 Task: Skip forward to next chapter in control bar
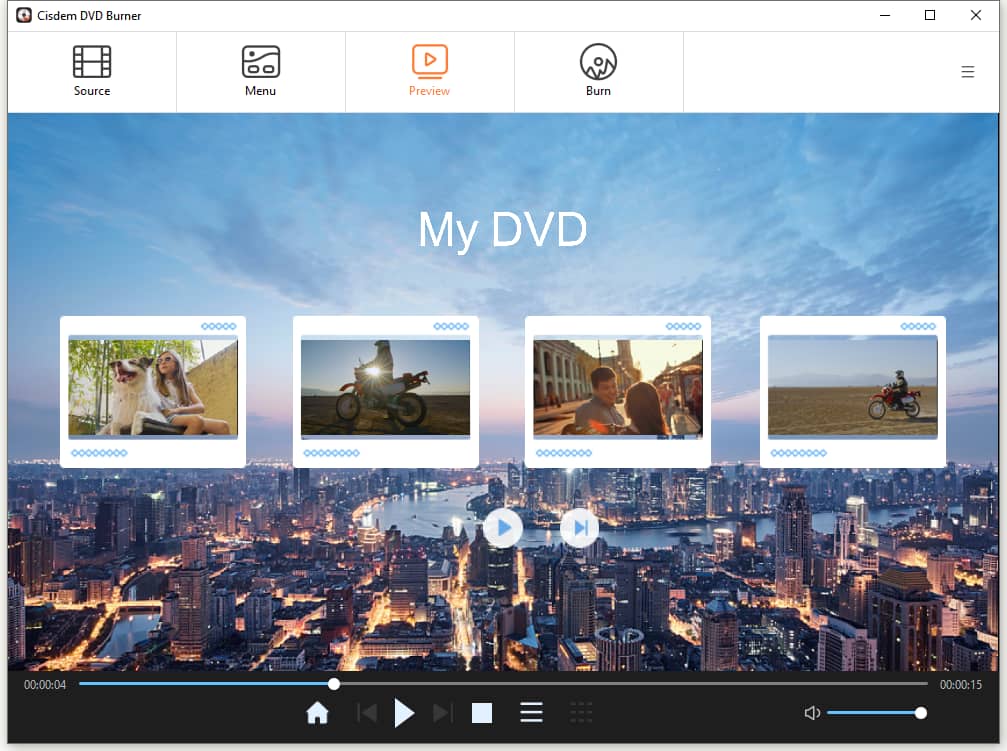442,712
